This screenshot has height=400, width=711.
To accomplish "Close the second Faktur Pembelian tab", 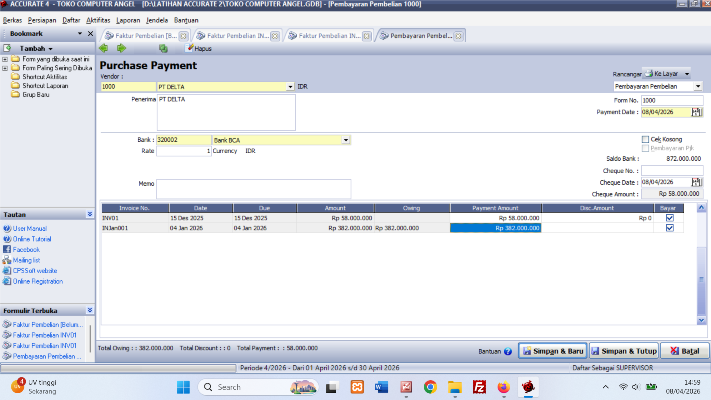I will [x=275, y=36].
